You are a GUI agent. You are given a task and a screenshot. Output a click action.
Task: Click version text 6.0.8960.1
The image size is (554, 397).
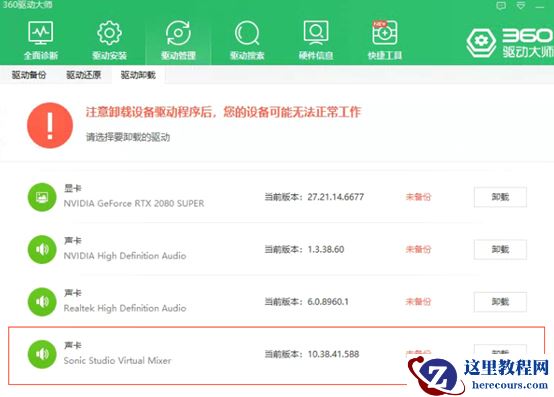tap(328, 302)
